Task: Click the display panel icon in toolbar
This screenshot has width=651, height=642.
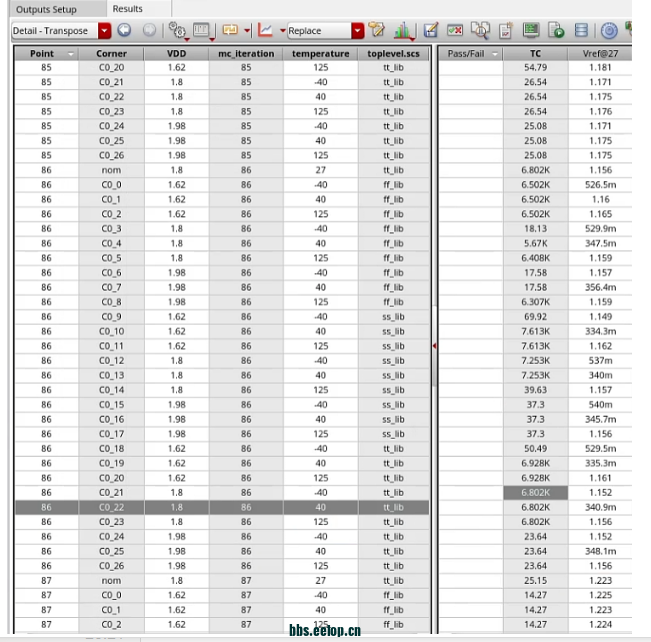Action: (x=202, y=30)
